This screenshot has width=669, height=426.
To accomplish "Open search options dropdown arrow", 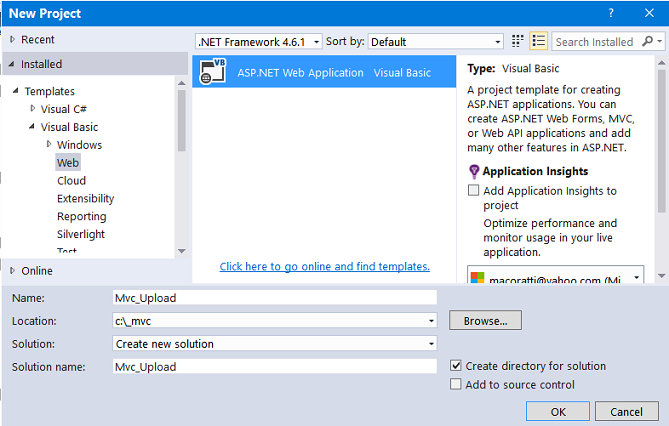I will [x=660, y=41].
